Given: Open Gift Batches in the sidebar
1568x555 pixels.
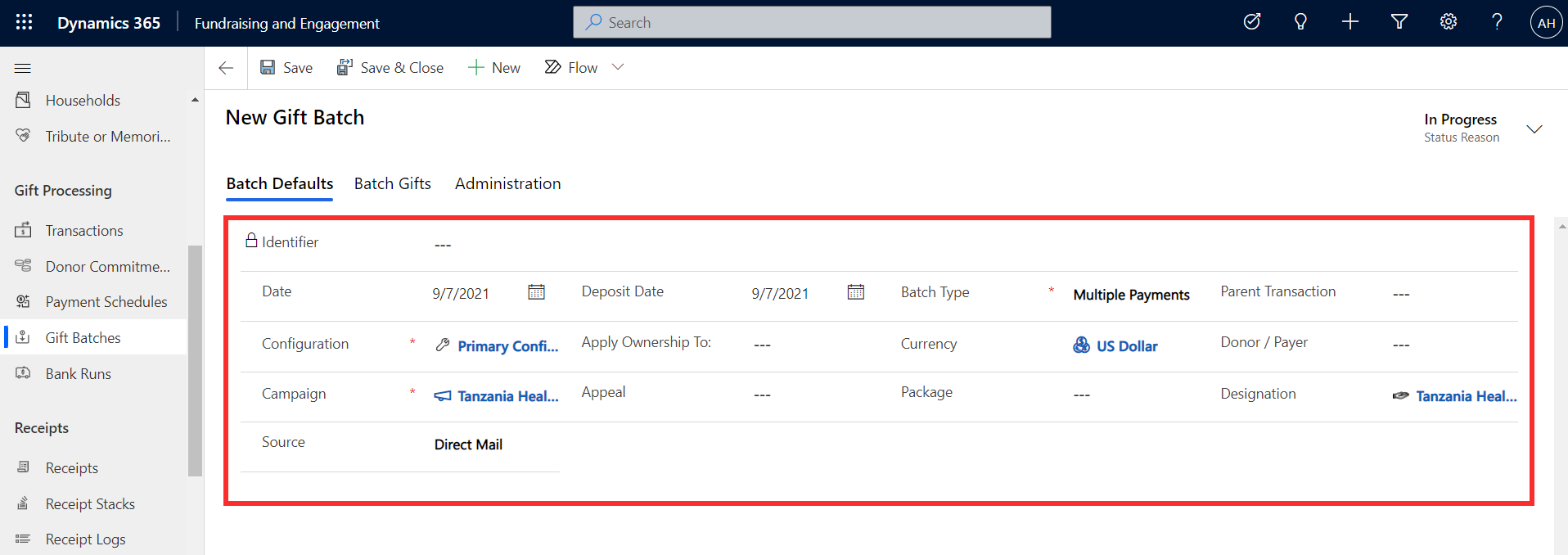Looking at the screenshot, I should coord(83,338).
